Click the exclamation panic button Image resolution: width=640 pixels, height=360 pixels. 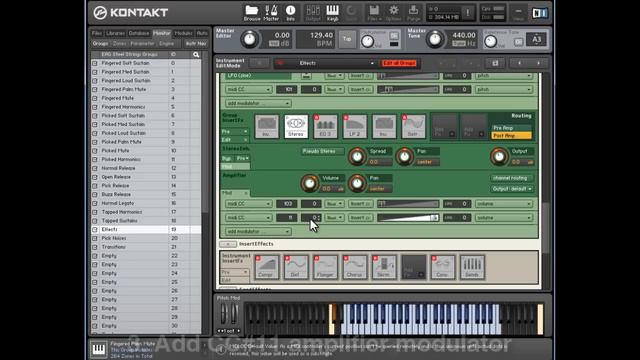468,13
